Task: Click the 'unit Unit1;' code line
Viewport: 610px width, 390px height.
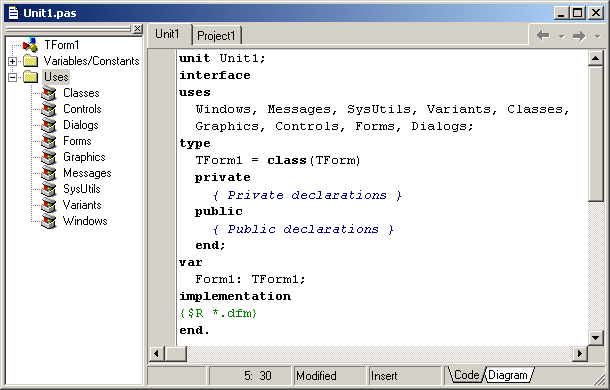Action: (222, 58)
